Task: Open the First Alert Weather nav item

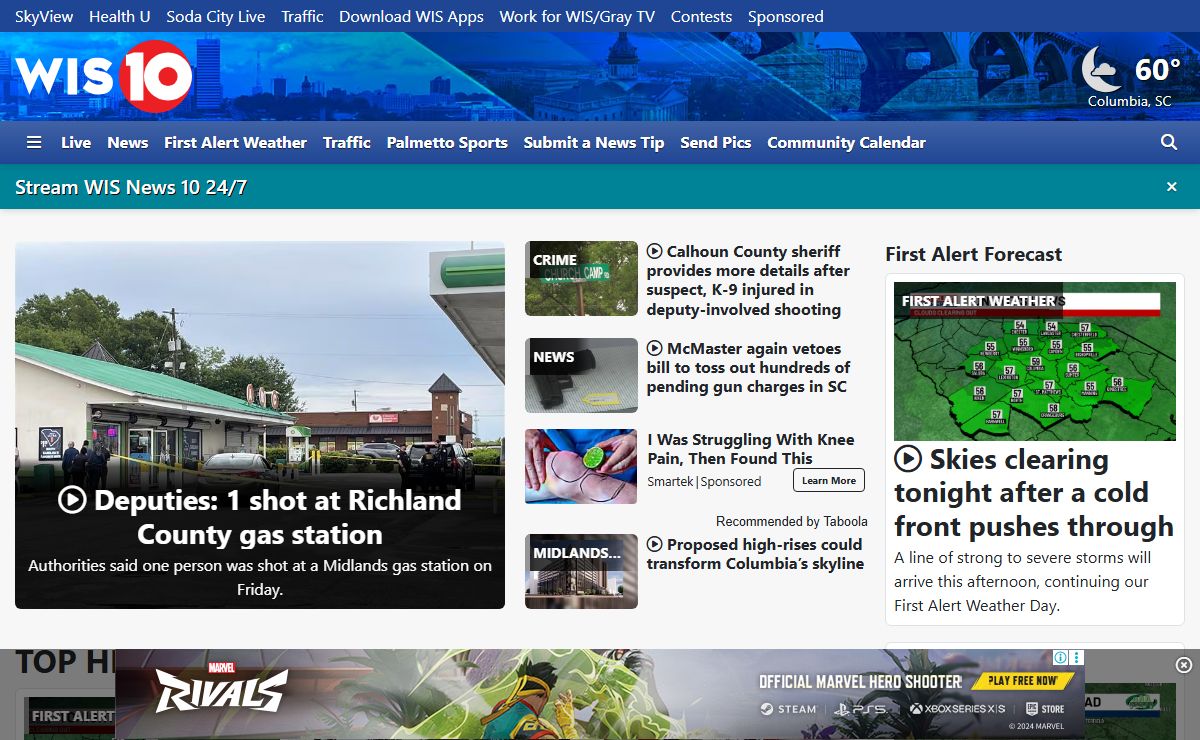Action: pyautogui.click(x=236, y=142)
